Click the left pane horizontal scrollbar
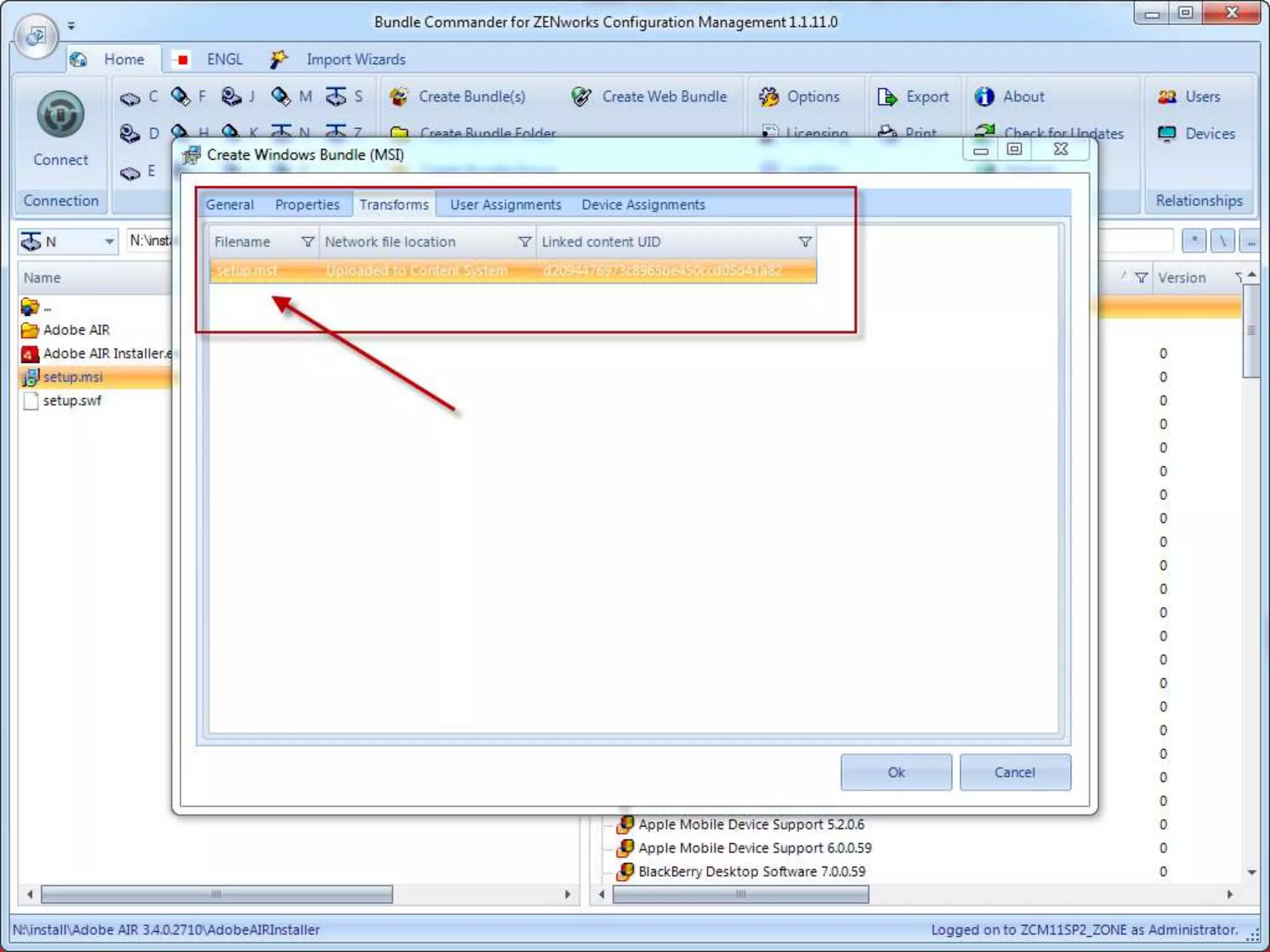This screenshot has height=952, width=1270. 216,894
